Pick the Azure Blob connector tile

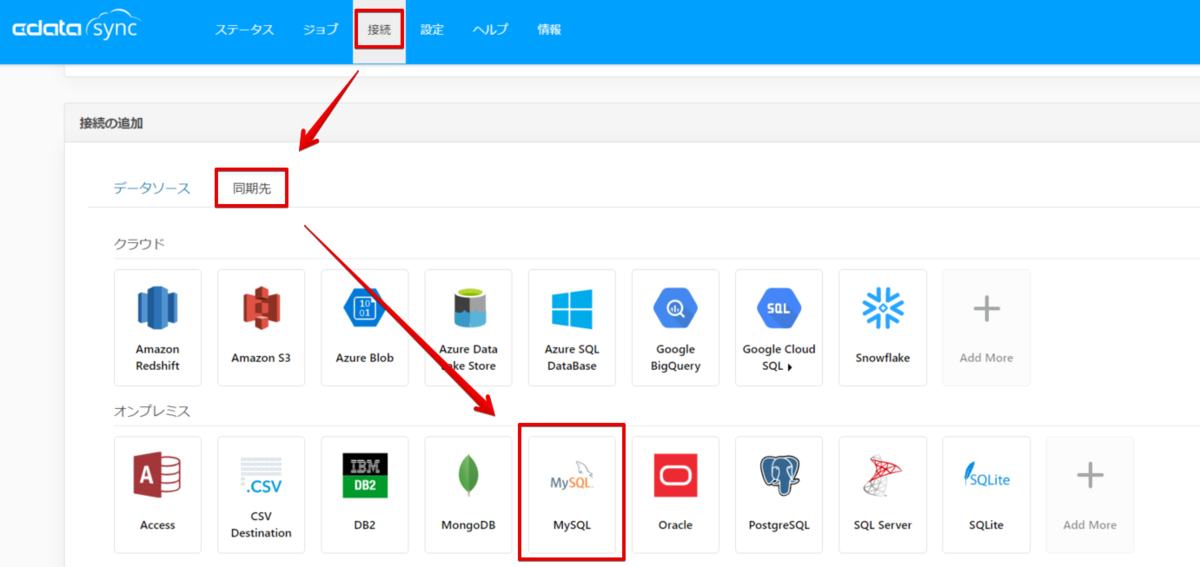click(364, 327)
